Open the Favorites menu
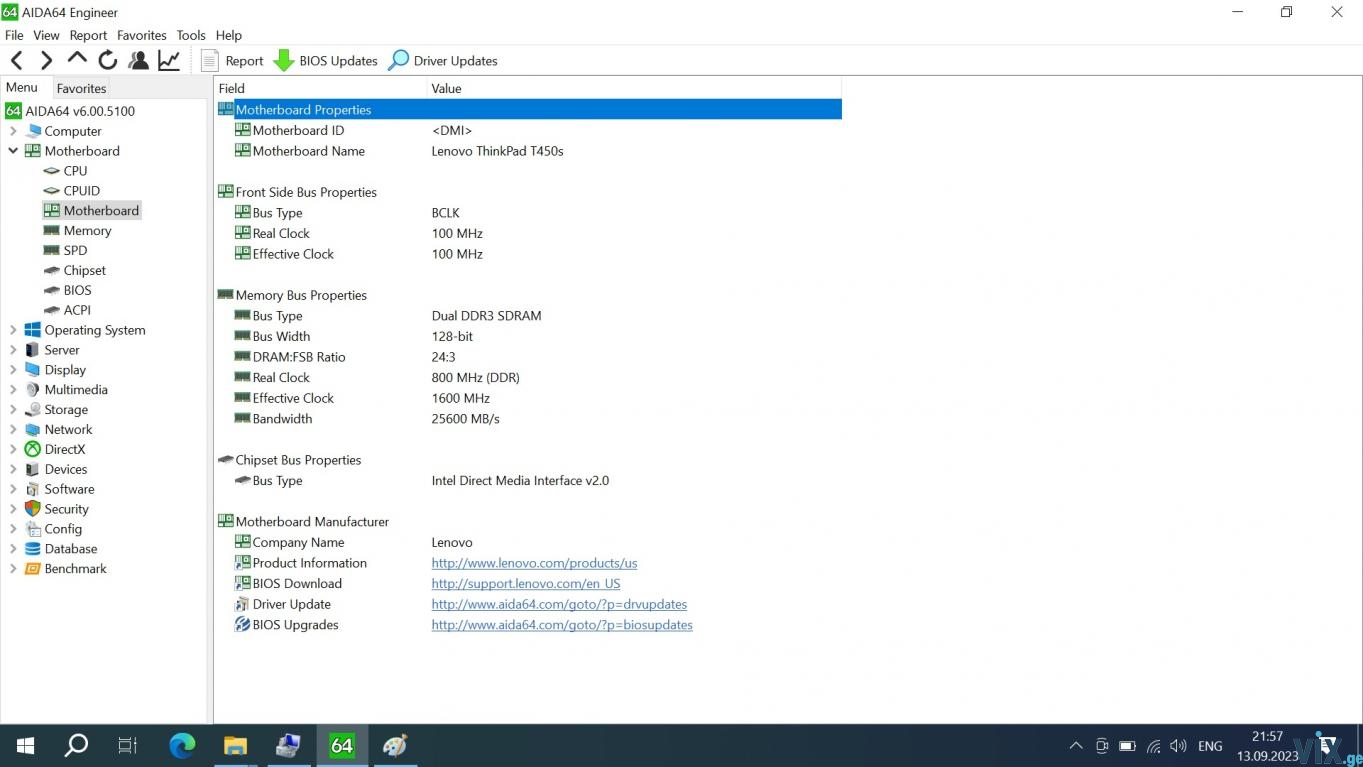This screenshot has height=767, width=1363. click(142, 35)
